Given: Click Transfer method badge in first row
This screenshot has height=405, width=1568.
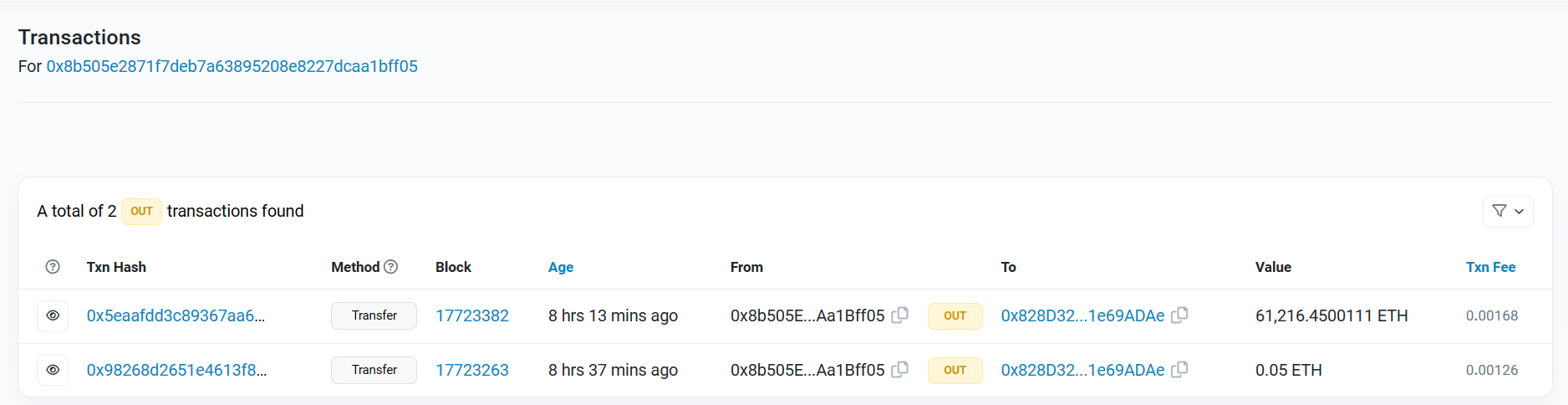Looking at the screenshot, I should [x=374, y=315].
